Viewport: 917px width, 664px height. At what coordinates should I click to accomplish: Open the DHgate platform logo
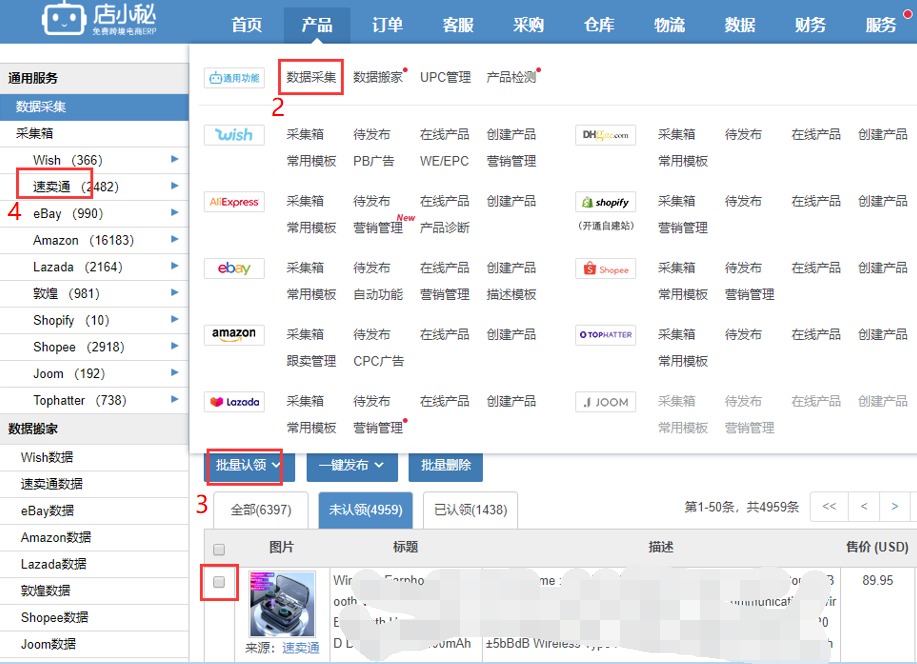(x=605, y=135)
